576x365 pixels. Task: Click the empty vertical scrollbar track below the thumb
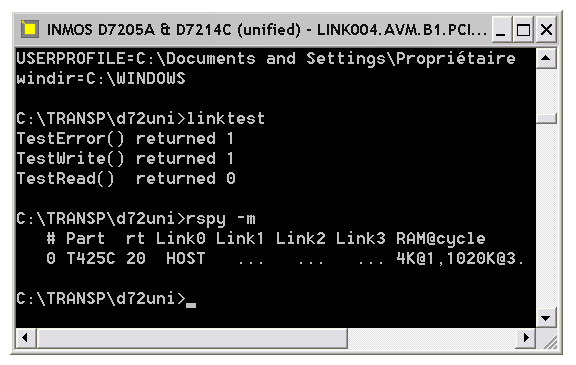(546, 216)
